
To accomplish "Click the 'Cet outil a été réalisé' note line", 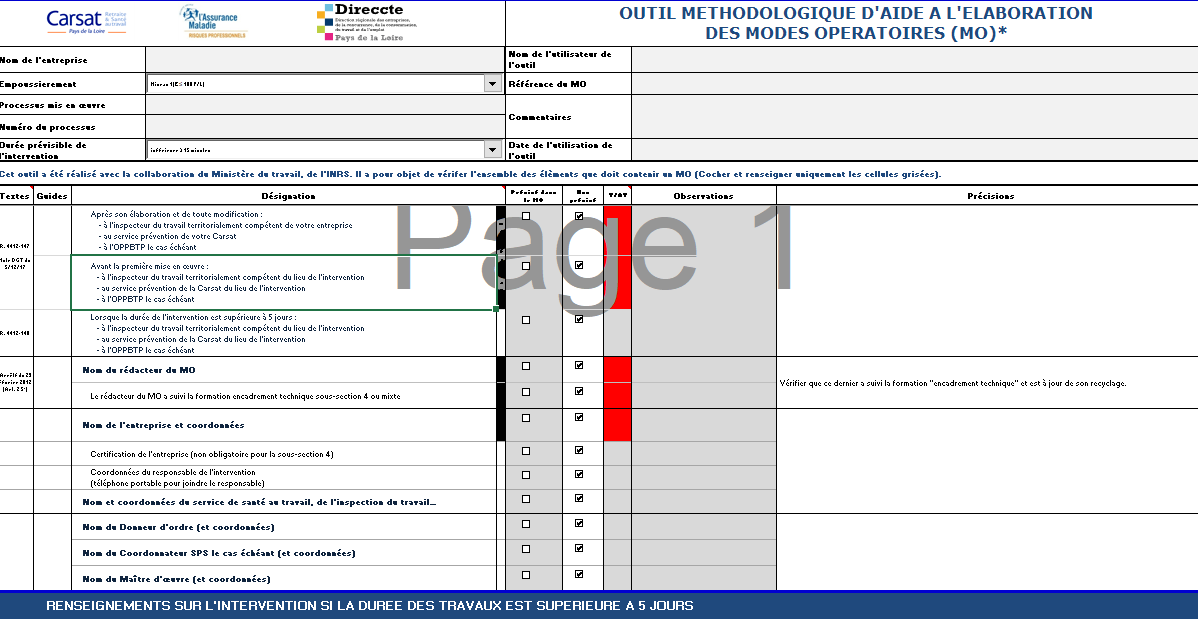I will [471, 174].
